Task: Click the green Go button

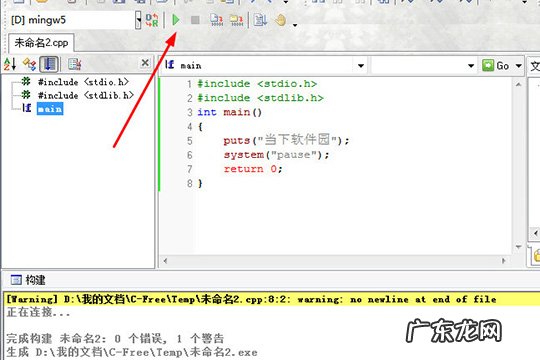Action: (496, 65)
